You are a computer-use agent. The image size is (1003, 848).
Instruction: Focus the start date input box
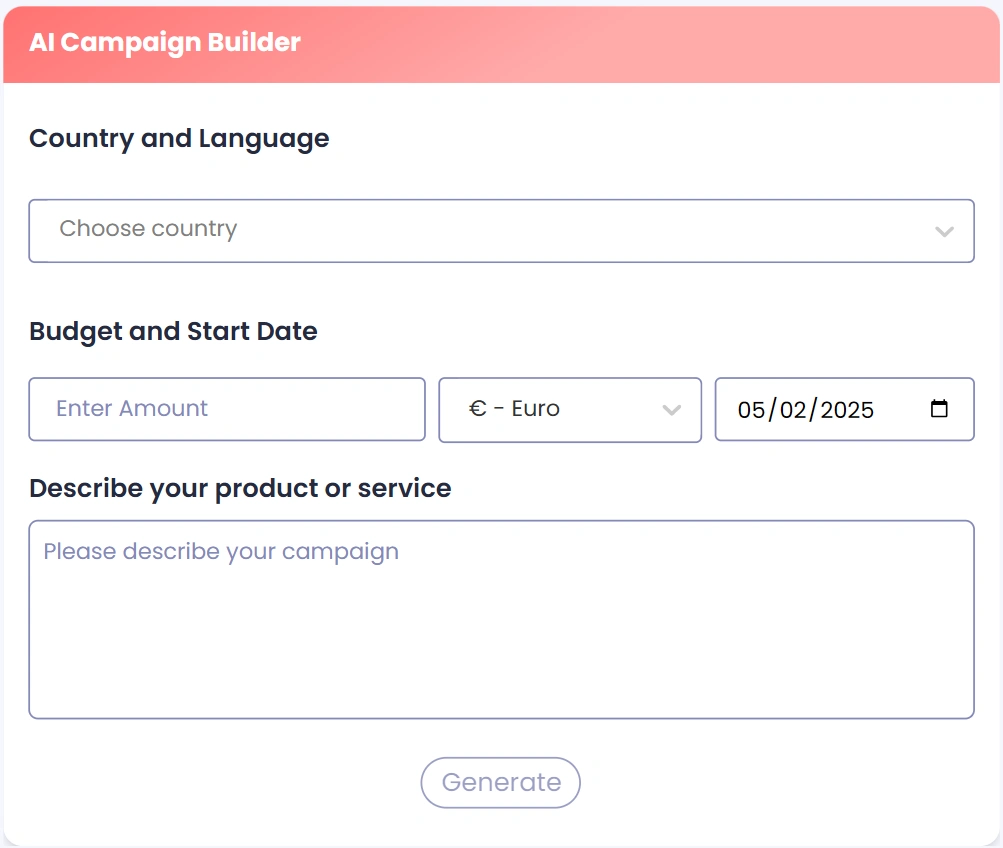coord(844,409)
